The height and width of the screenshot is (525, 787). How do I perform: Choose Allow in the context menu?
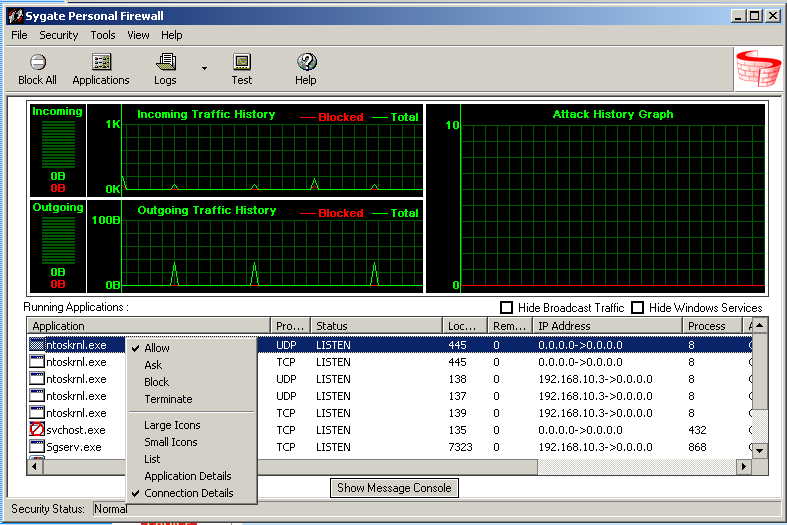(x=191, y=348)
